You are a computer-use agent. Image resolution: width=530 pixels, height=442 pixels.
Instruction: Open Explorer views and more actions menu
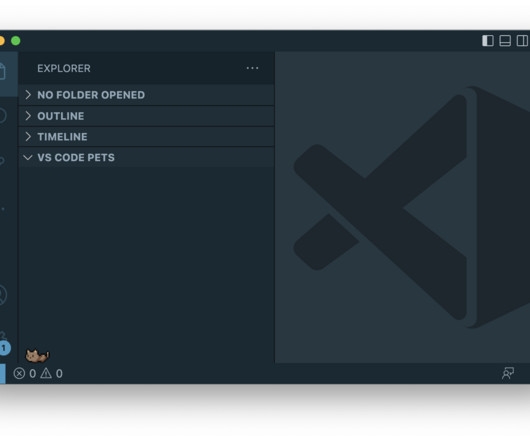click(252, 68)
